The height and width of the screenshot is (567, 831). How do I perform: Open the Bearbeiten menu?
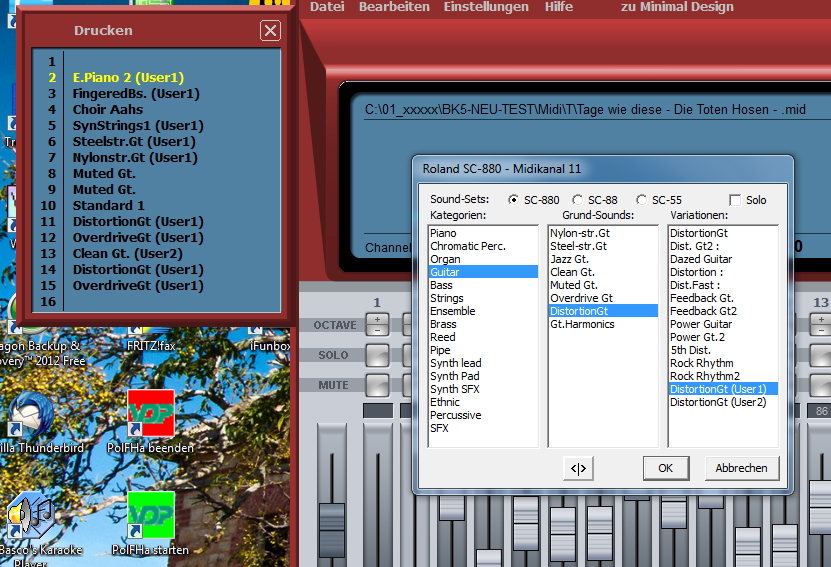coord(394,7)
